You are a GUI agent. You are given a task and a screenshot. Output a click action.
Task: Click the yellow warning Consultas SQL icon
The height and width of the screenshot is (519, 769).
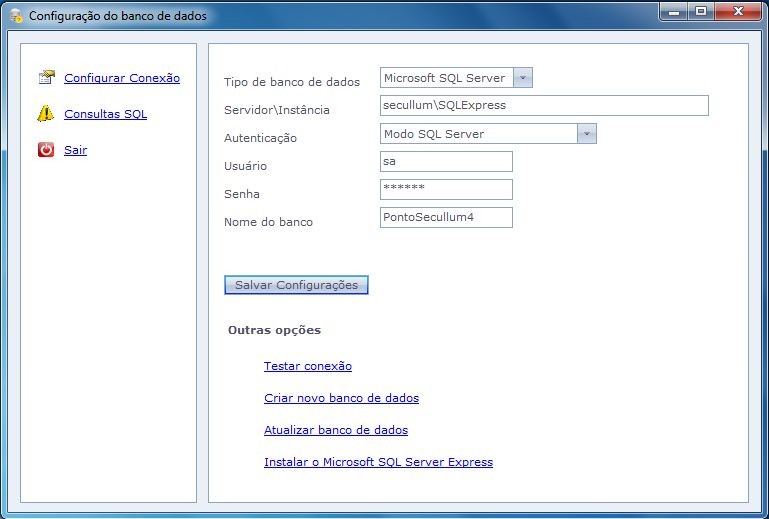click(x=46, y=114)
